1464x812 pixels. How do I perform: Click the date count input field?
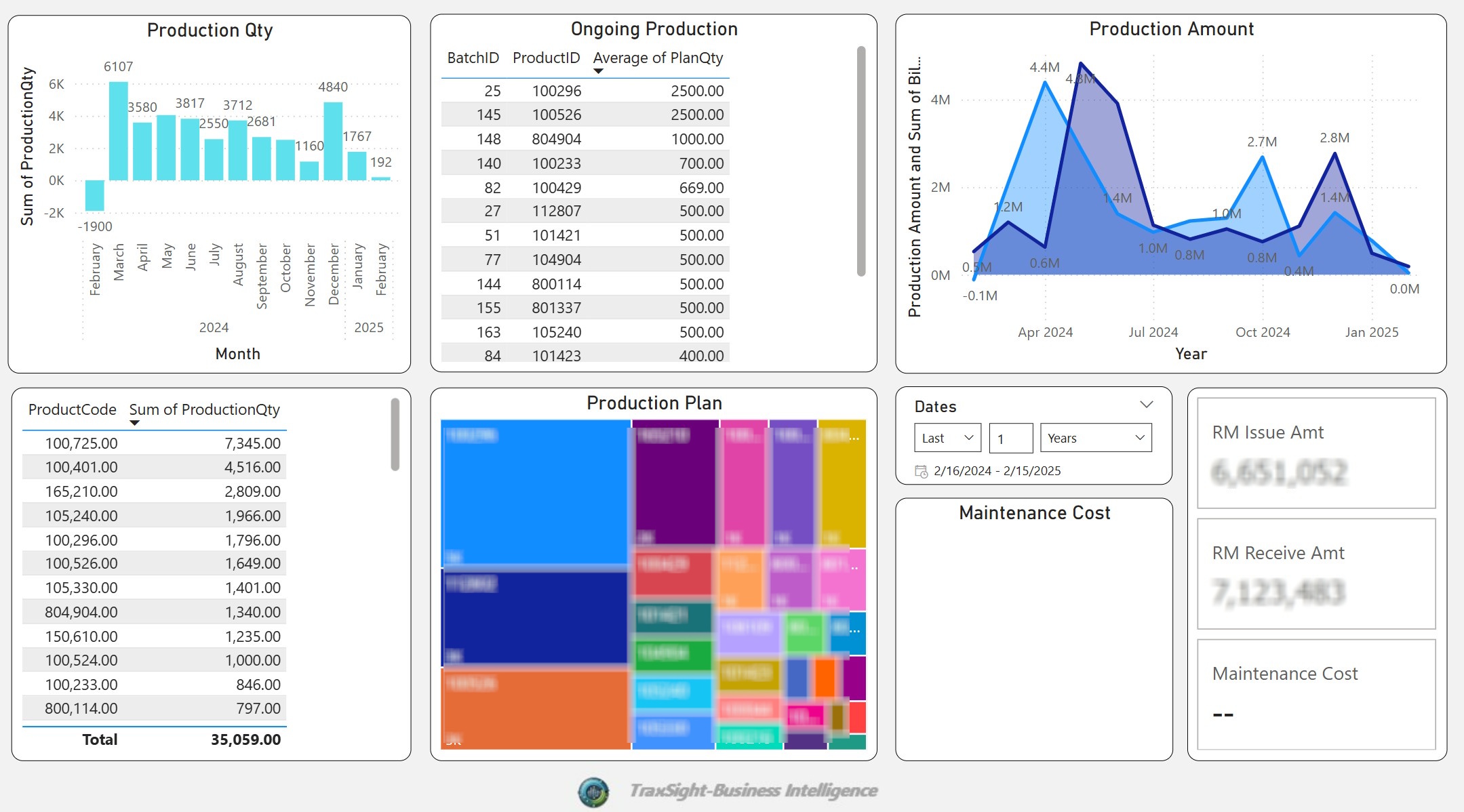pyautogui.click(x=1010, y=438)
